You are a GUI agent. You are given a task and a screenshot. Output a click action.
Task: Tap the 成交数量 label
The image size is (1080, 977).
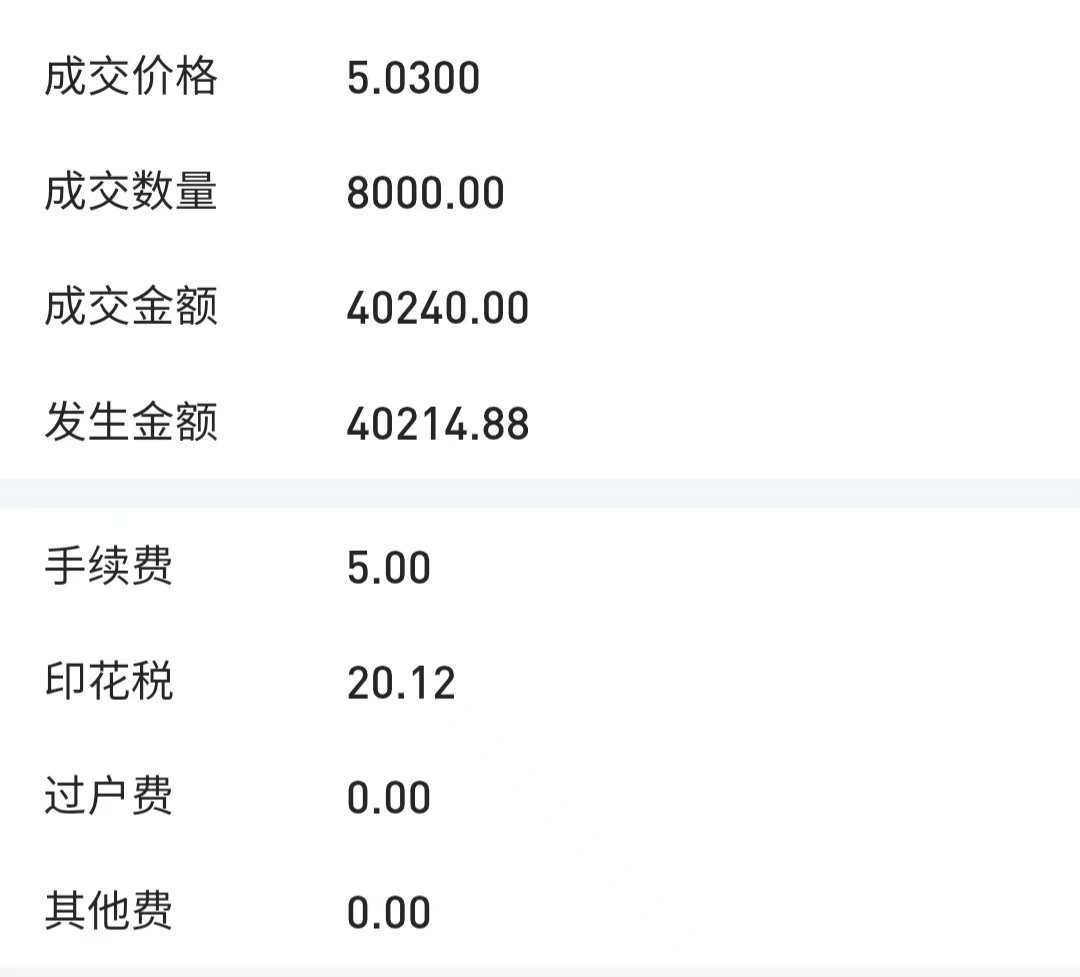coord(131,192)
